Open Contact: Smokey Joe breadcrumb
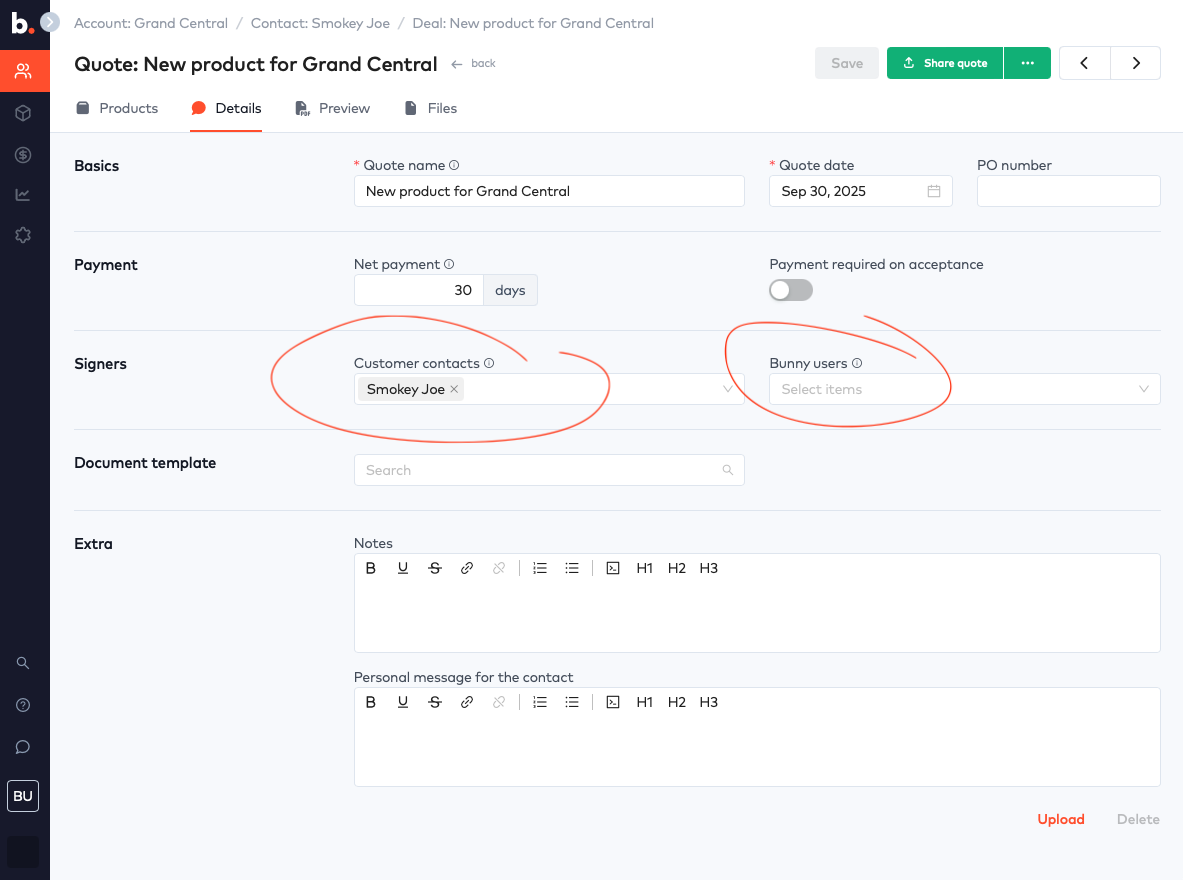The image size is (1183, 880). click(x=321, y=23)
